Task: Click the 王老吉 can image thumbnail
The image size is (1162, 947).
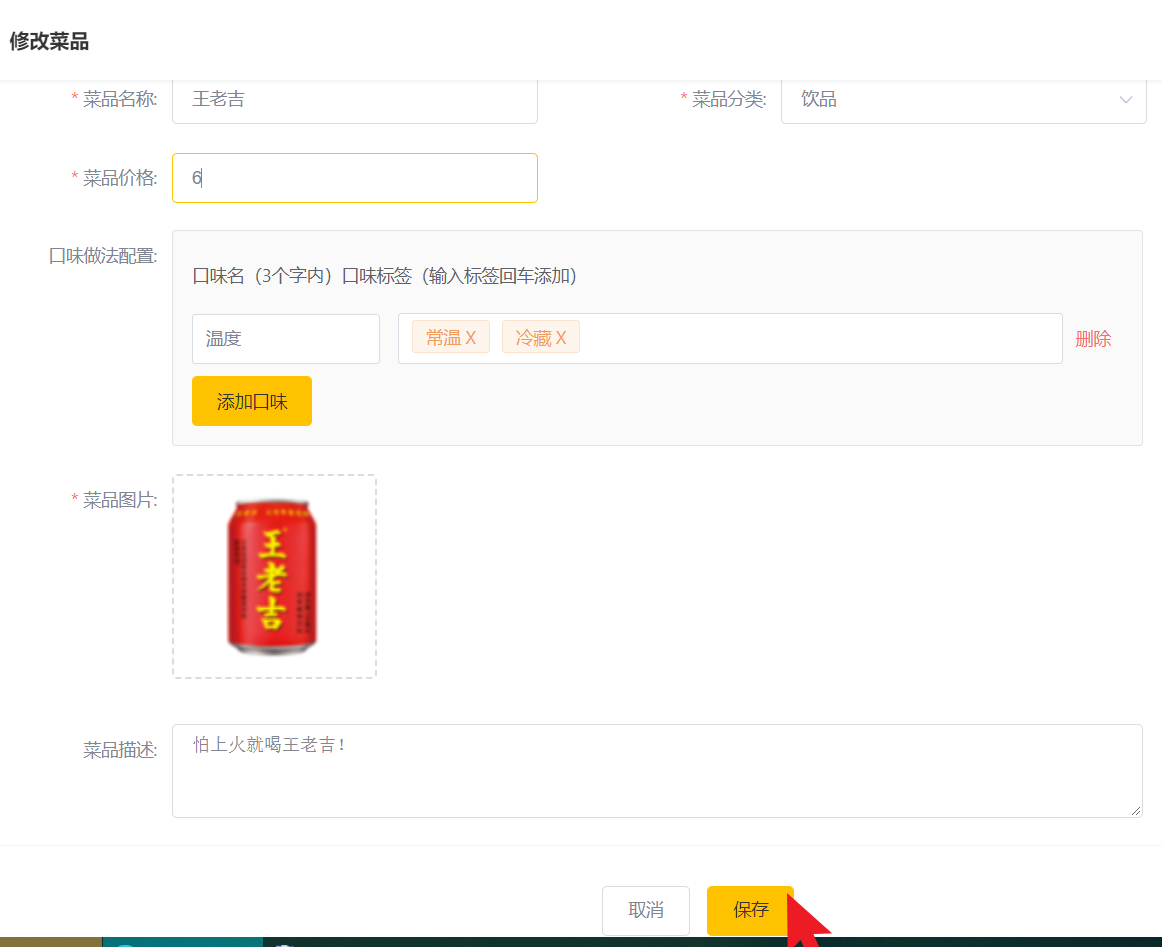Action: pyautogui.click(x=272, y=576)
